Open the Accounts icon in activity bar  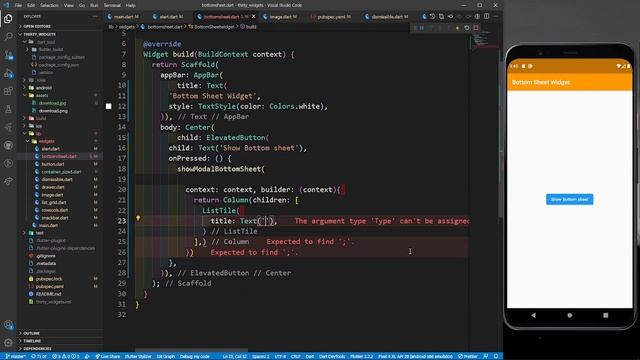point(8,325)
